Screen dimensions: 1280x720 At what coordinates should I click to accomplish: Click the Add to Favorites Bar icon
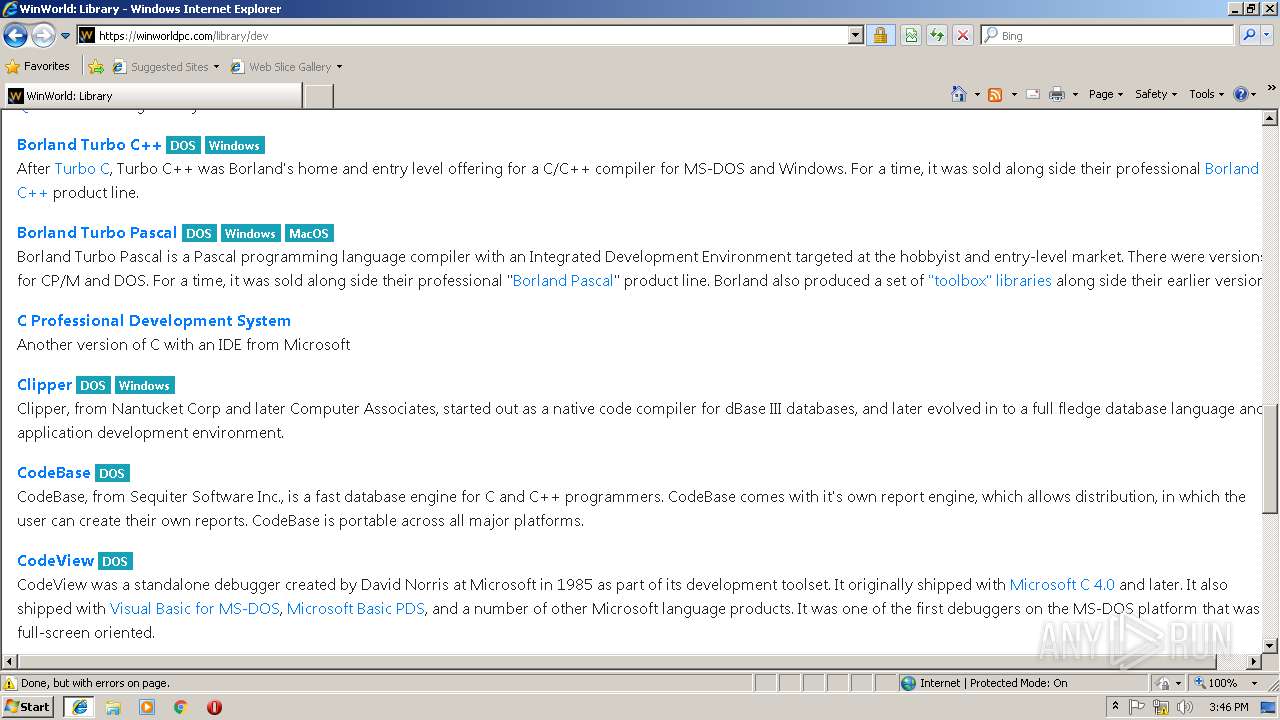tap(96, 67)
